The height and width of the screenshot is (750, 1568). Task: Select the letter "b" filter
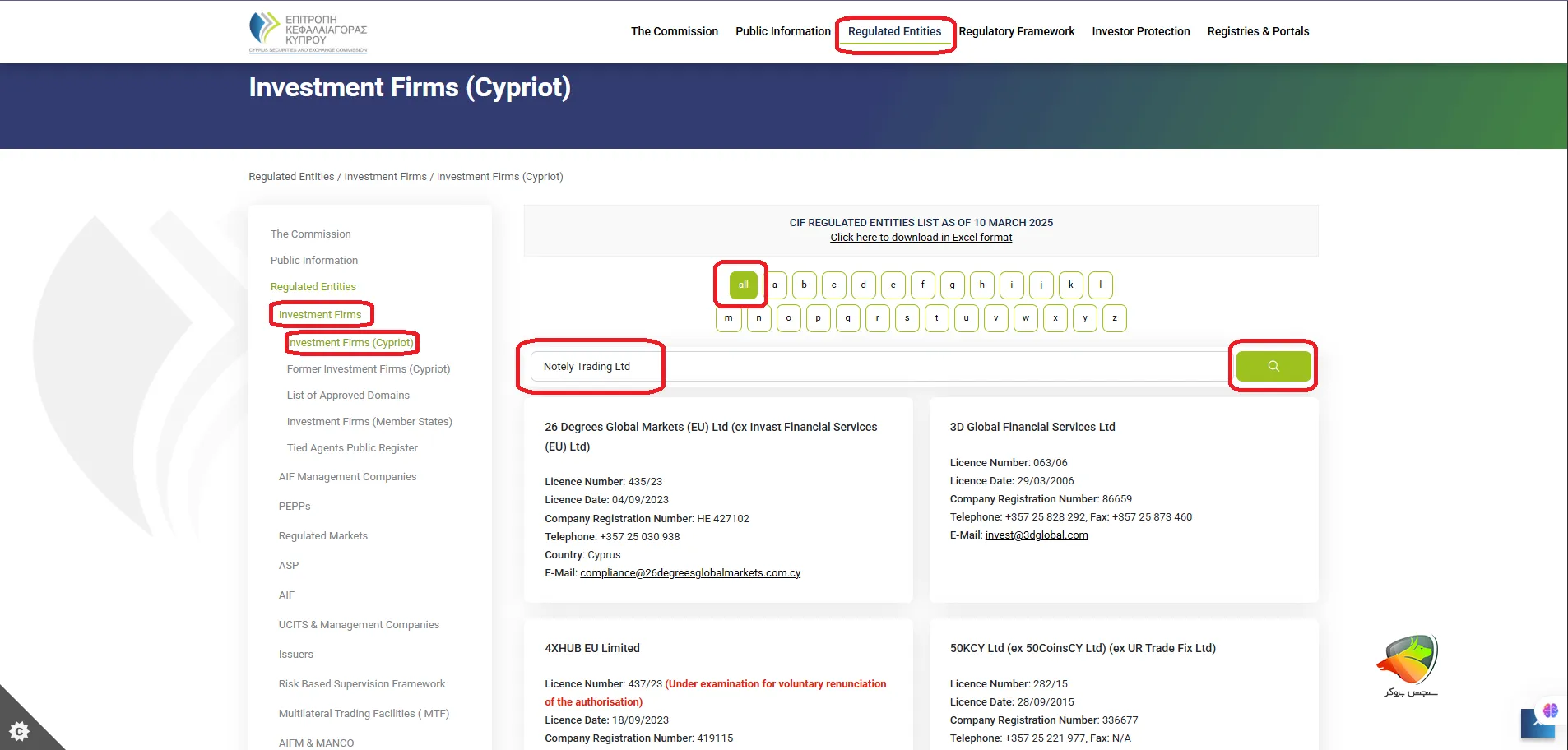pyautogui.click(x=804, y=285)
